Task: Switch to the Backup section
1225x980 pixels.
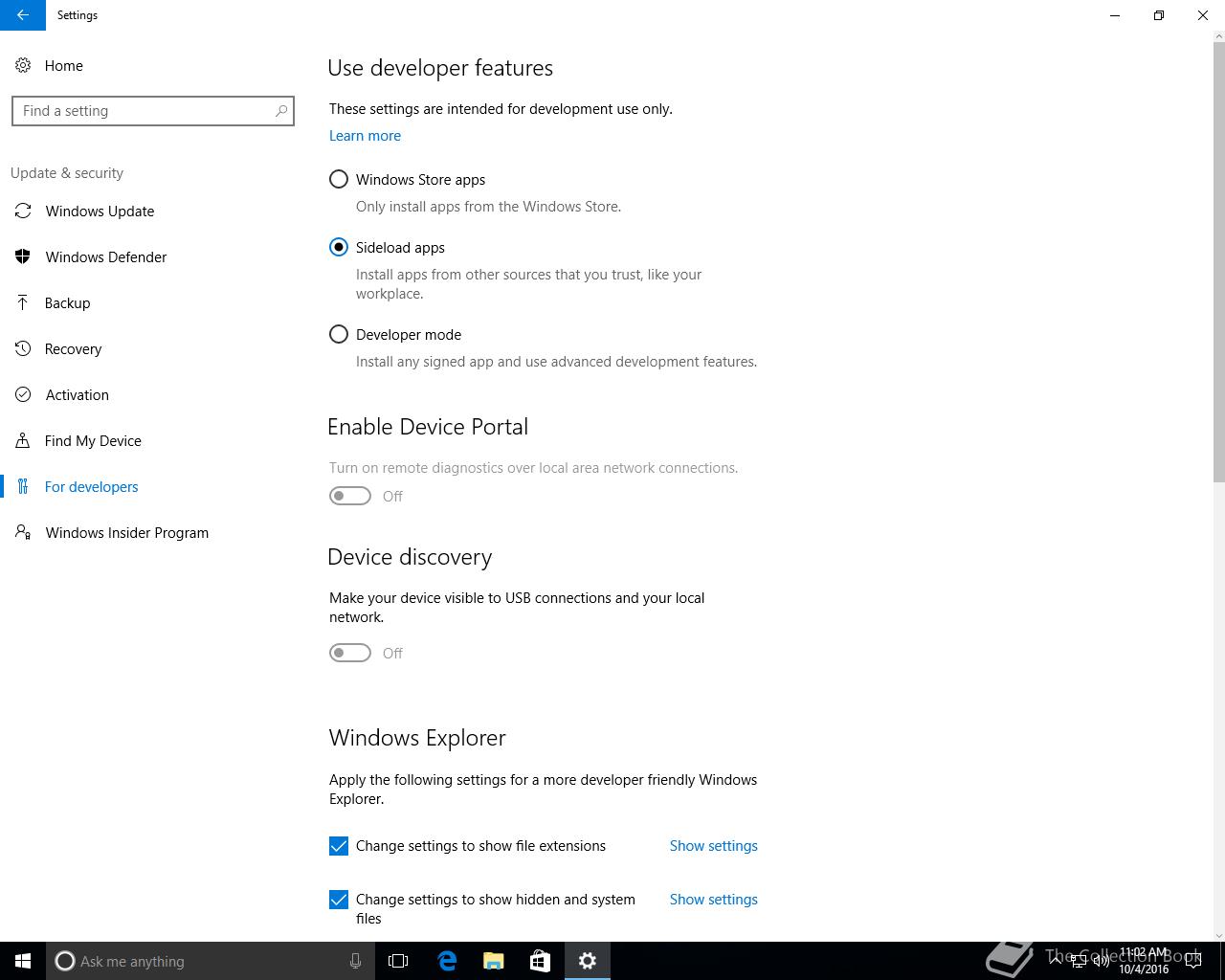Action: click(153, 302)
